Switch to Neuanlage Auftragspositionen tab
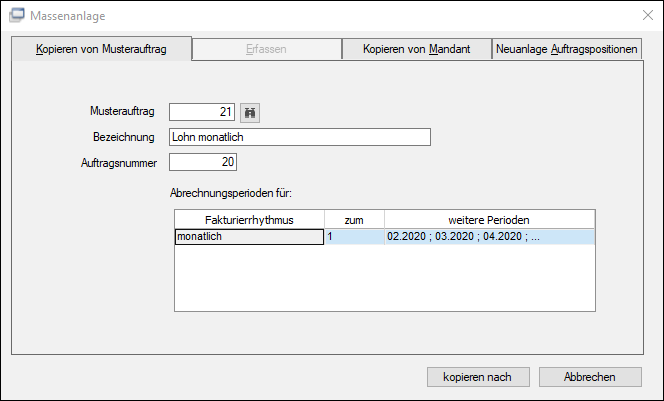The image size is (664, 401). coord(567,49)
